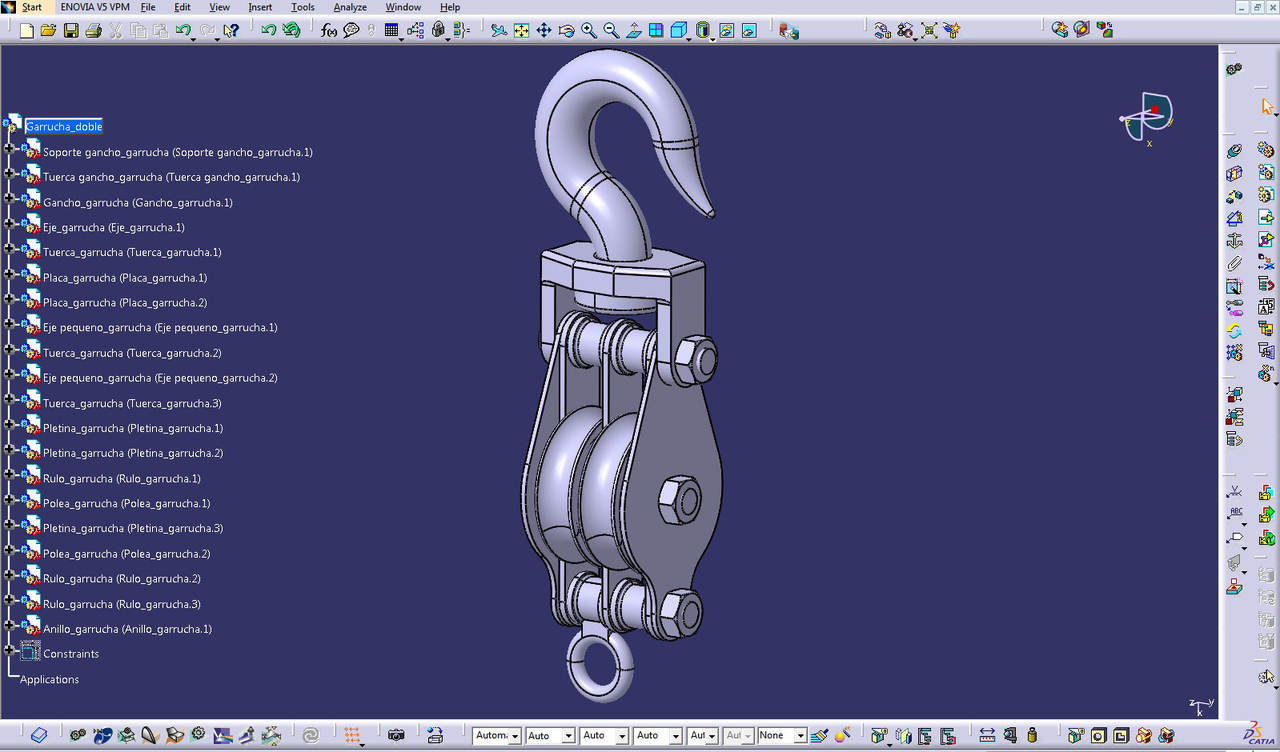Expand the Gancho_garrucha tree node
The width and height of the screenshot is (1280, 752).
click(x=10, y=198)
